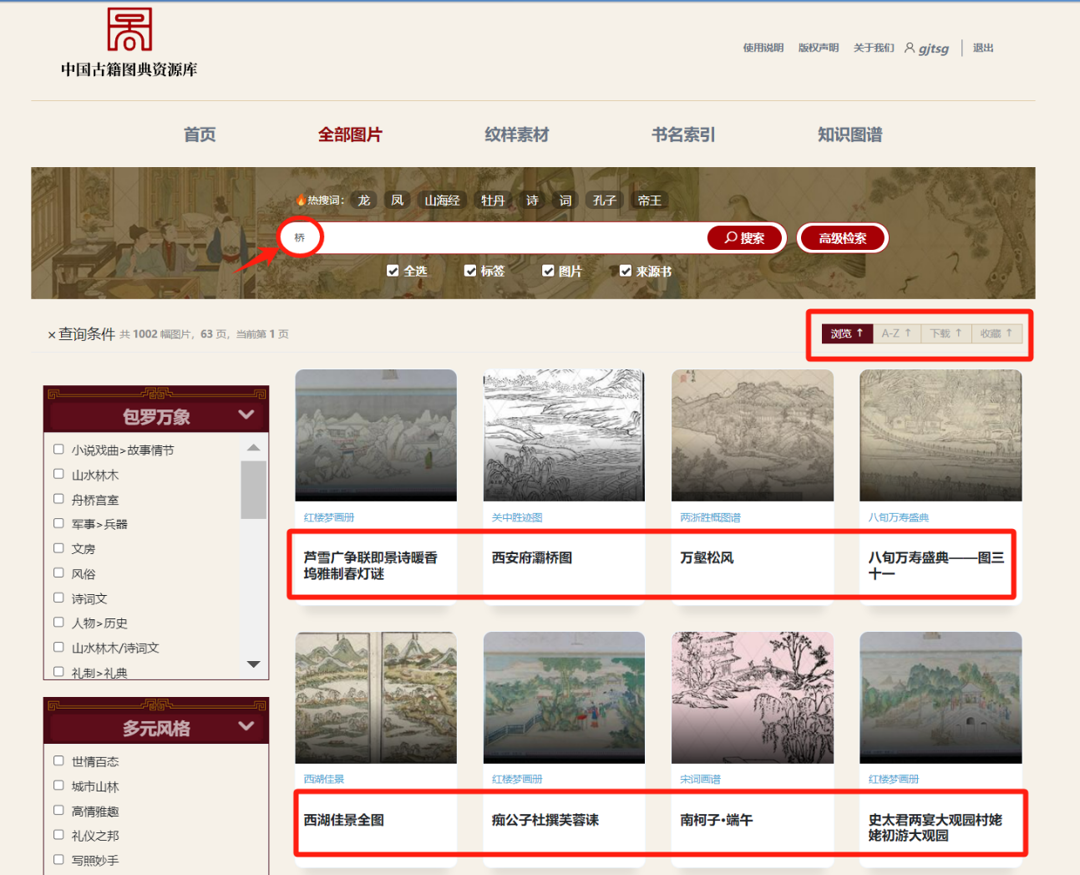Click the category list scrollbar thumb
Viewport: 1080px width, 875px height.
[x=253, y=489]
